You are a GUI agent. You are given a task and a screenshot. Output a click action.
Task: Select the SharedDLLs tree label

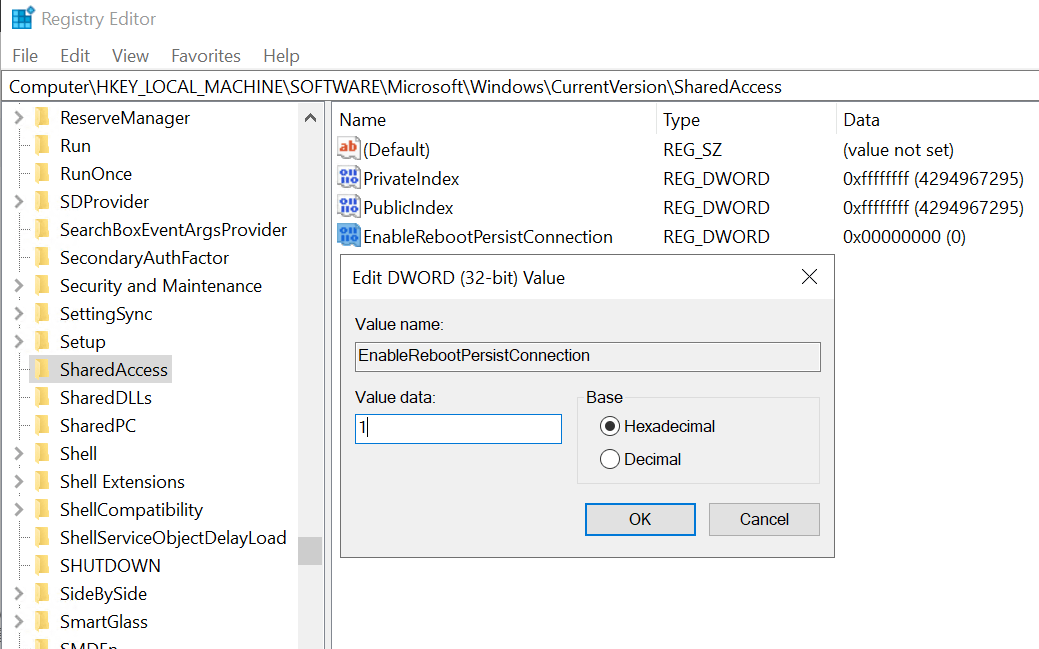tap(106, 398)
